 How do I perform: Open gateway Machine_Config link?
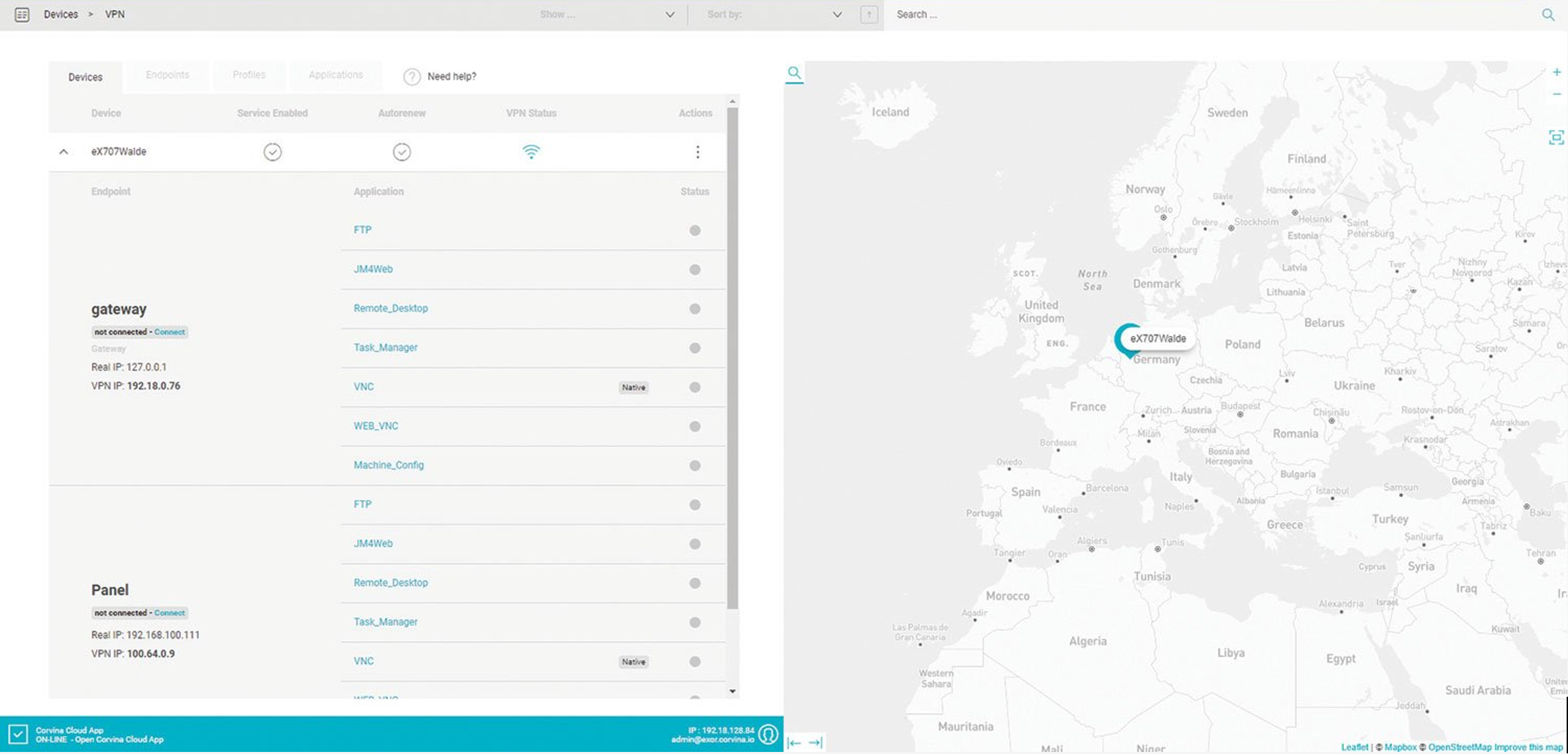click(x=388, y=465)
